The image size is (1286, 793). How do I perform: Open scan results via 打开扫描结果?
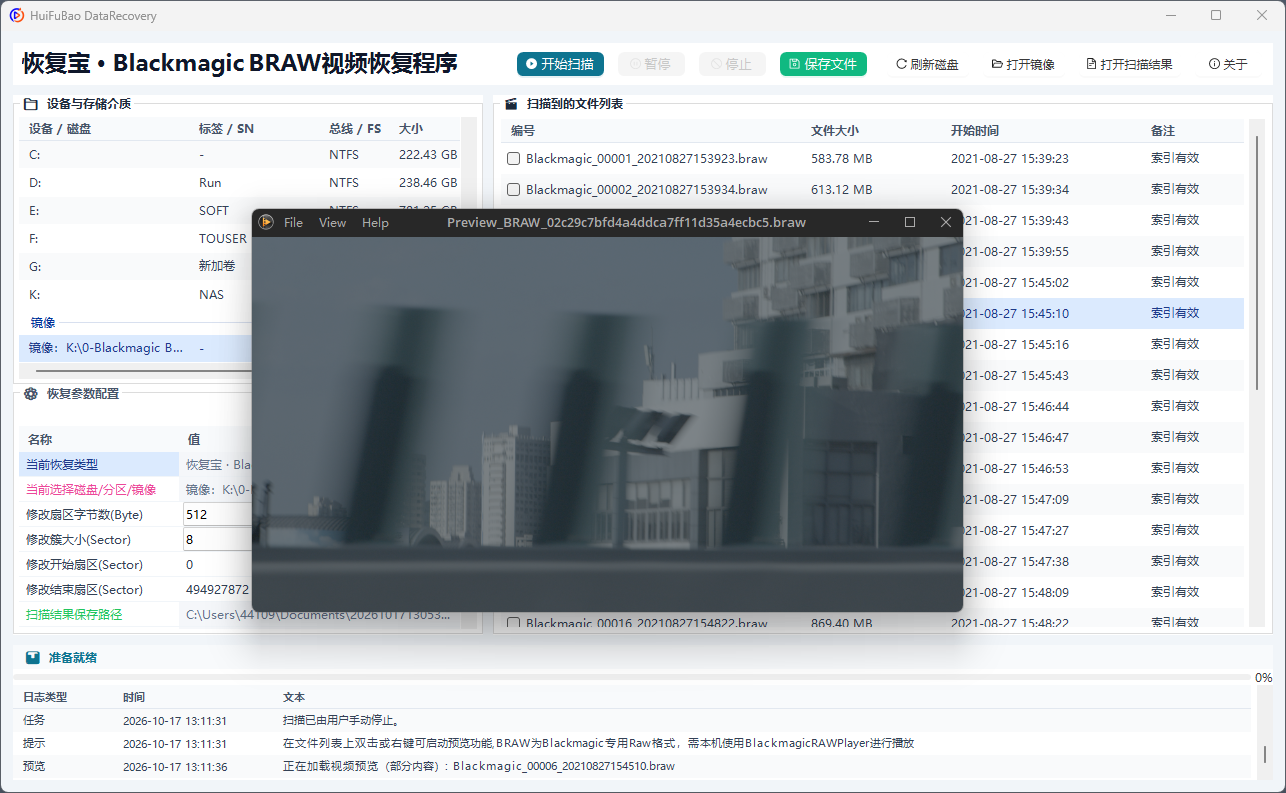click(1129, 64)
